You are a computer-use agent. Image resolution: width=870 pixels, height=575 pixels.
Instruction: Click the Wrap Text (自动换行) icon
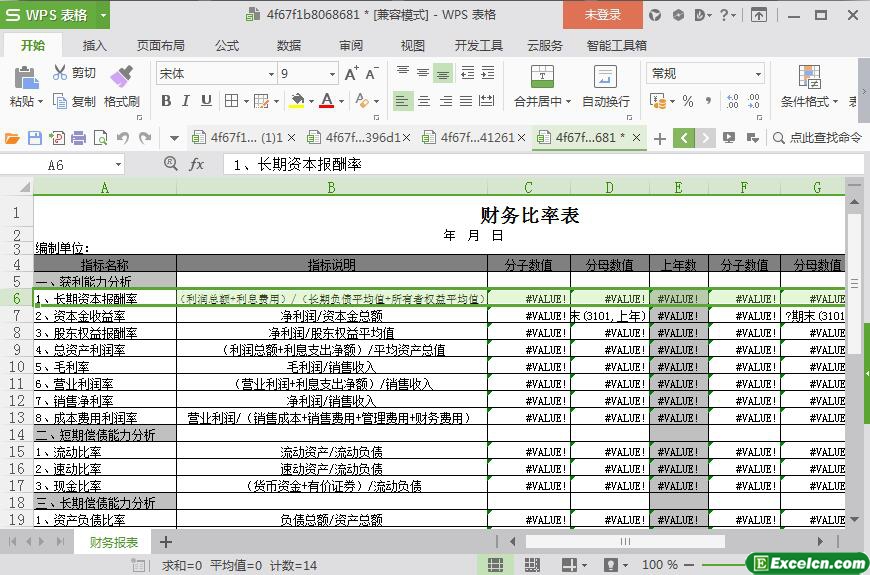click(605, 77)
